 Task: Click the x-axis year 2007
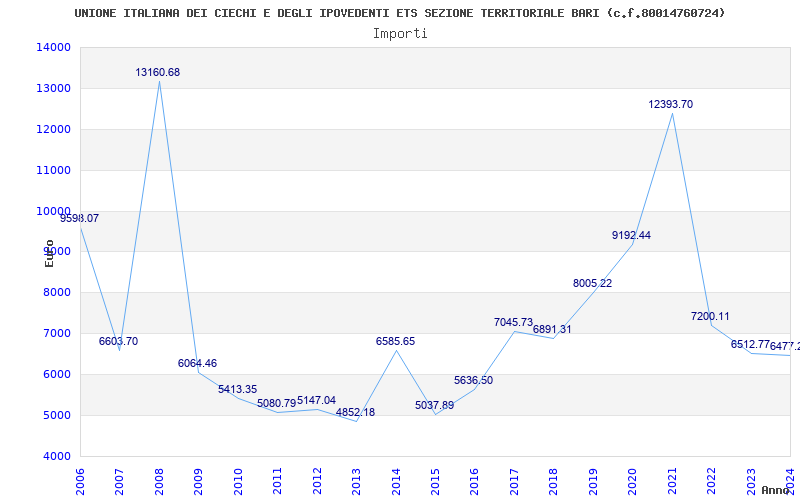tap(119, 482)
